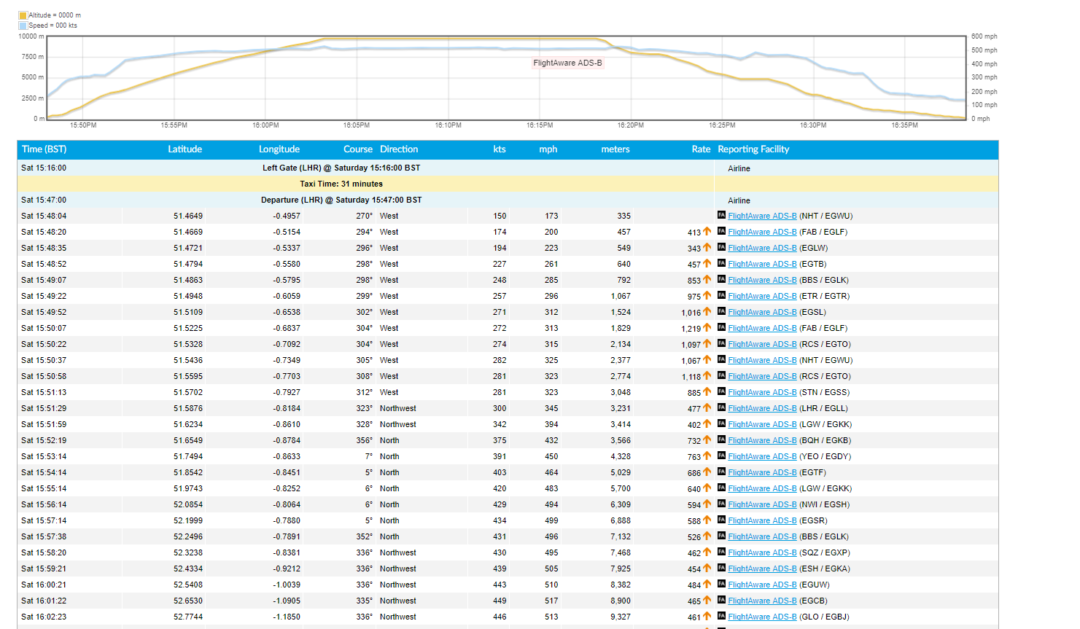Click the FA icon beside the EGTB facility
Viewport: 1080px width, 629px height.
coord(722,264)
